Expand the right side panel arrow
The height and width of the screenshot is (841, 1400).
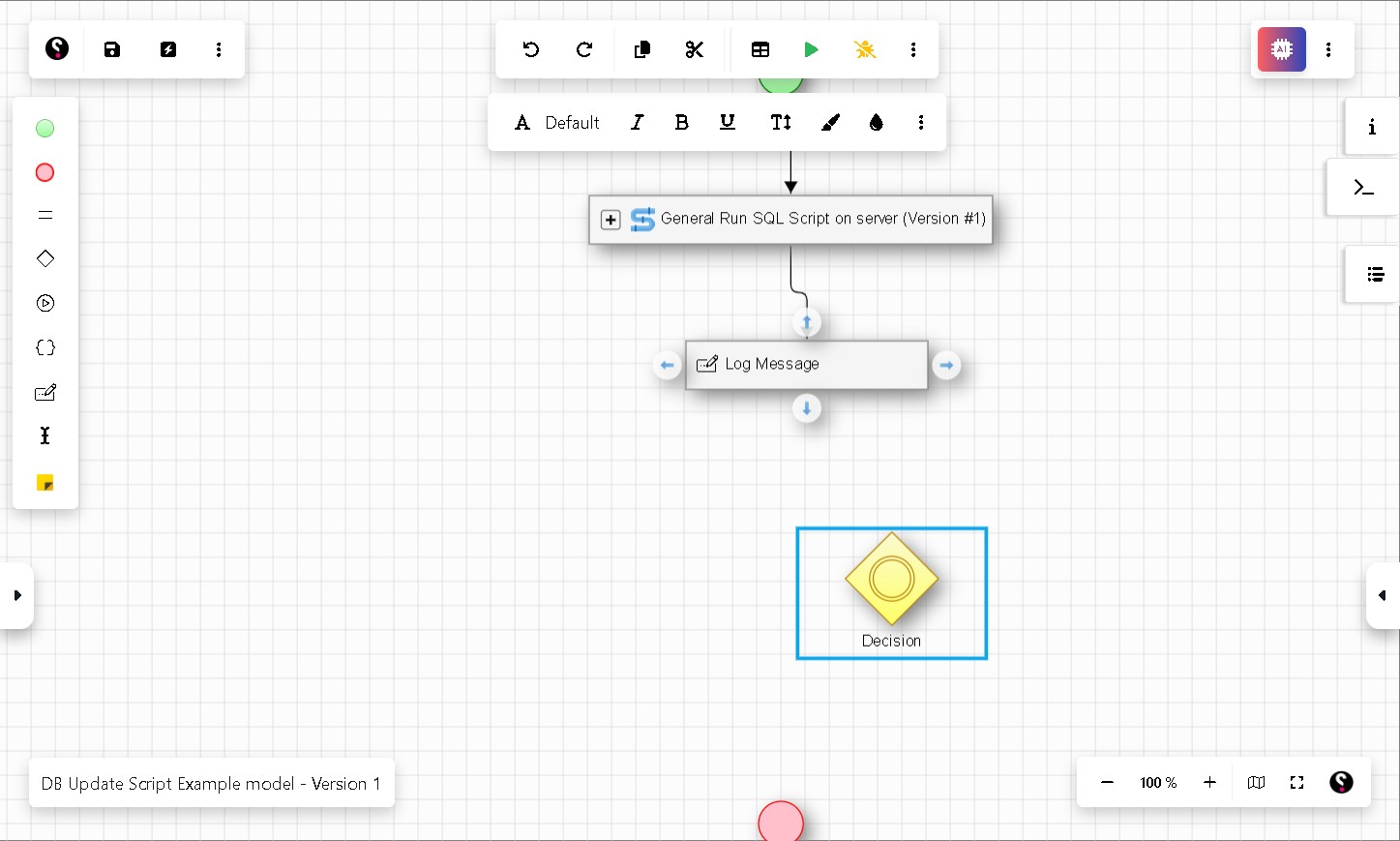click(1383, 595)
